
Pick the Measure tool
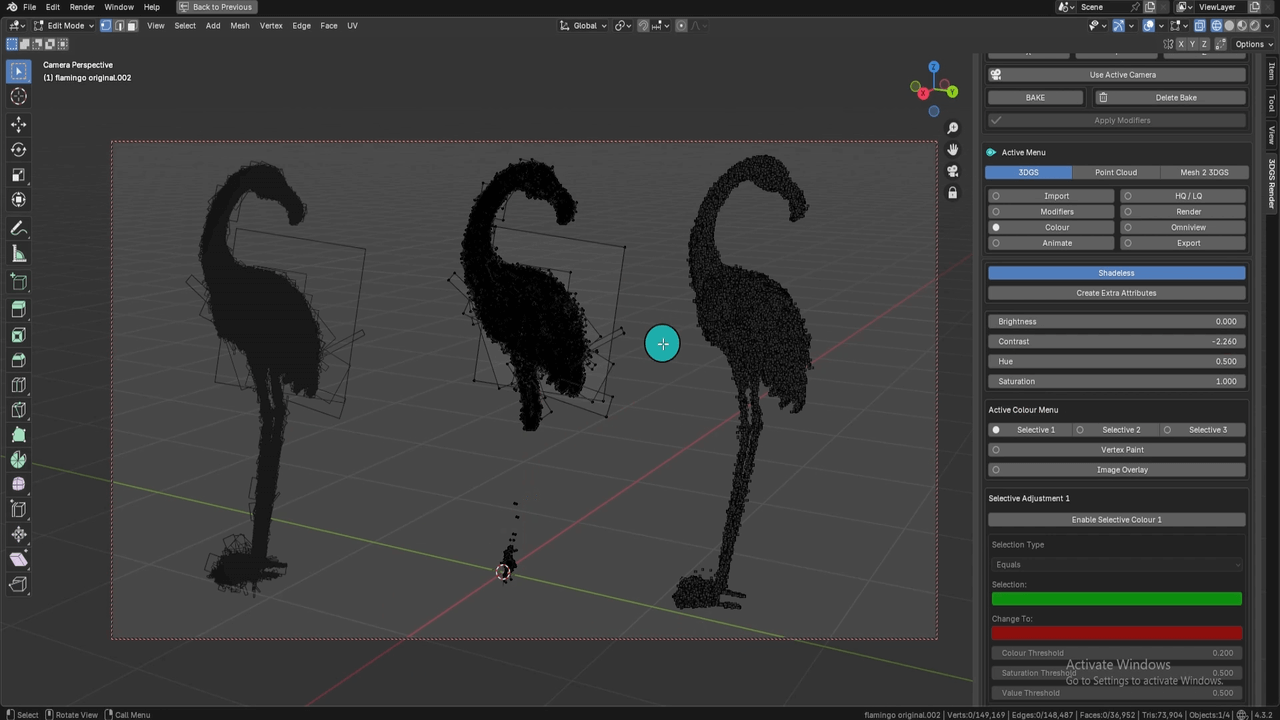[x=18, y=255]
